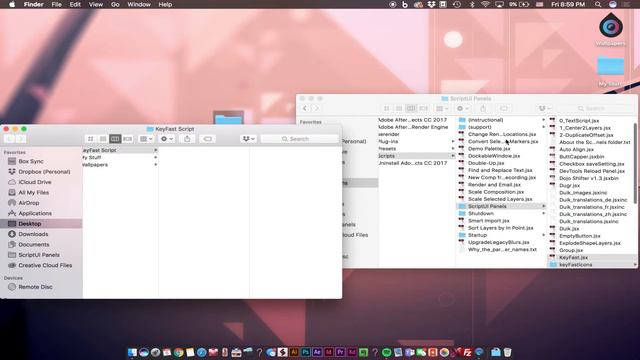Open All My Files in the sidebar

pos(33,192)
